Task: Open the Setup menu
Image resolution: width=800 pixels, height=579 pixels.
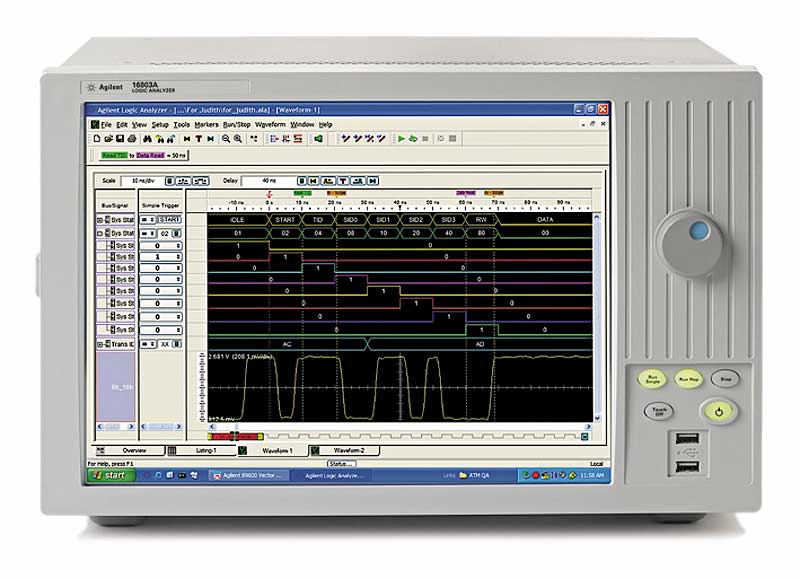Action: coord(160,124)
